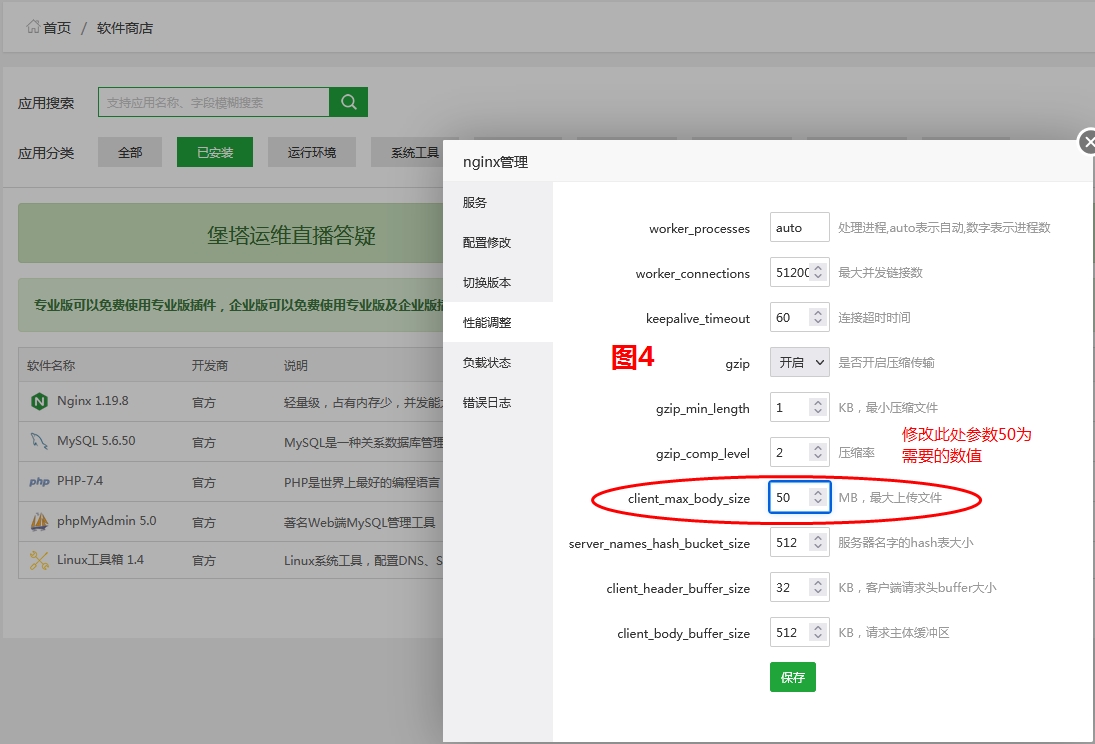Click the home icon in breadcrumb
The width and height of the screenshot is (1095, 744).
point(33,27)
